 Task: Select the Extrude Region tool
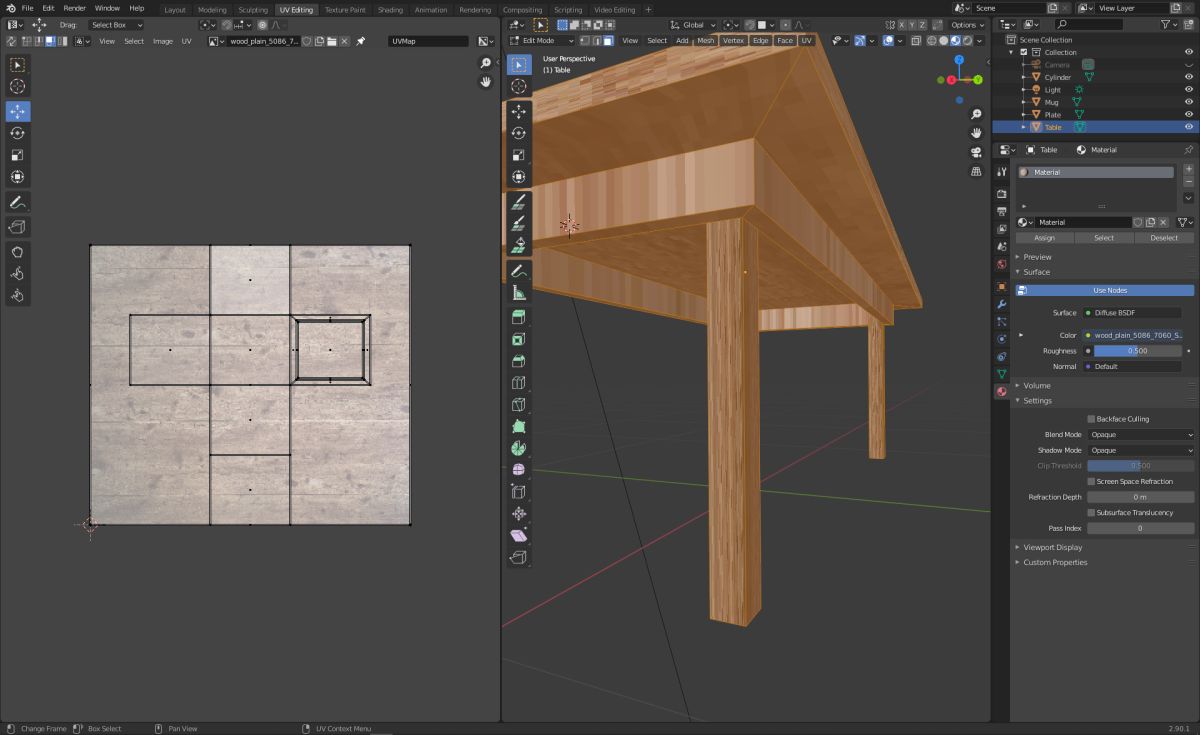[519, 317]
